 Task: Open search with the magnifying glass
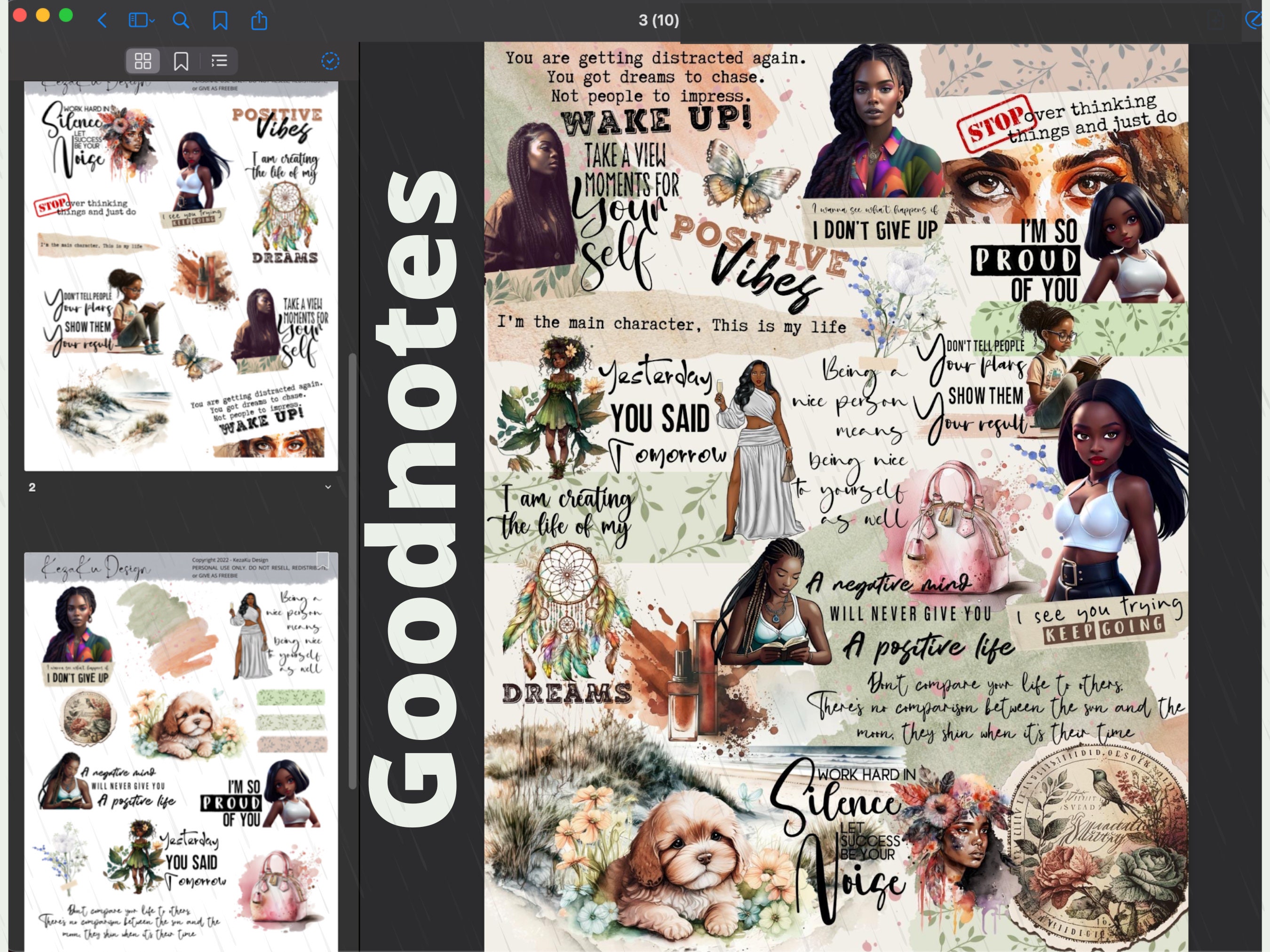click(181, 21)
